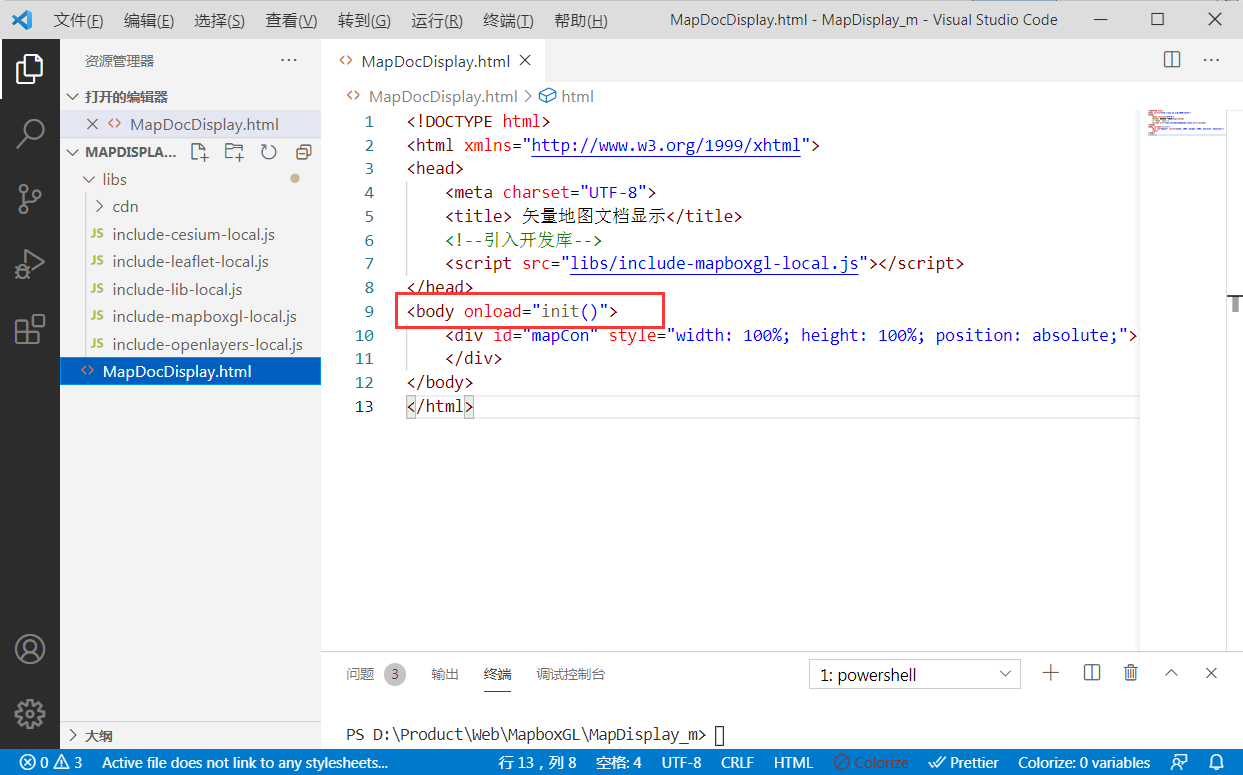
Task: Open the Go (转到) menu
Action: coord(364,21)
